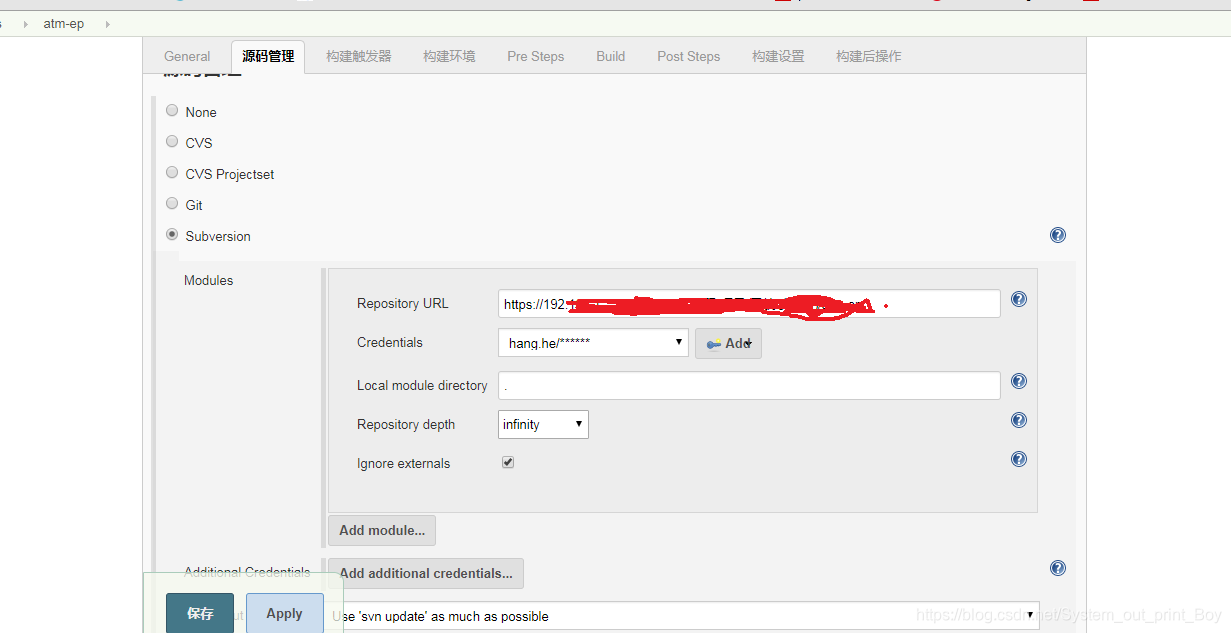Switch to the 构建设置 tab
Image resolution: width=1231 pixels, height=633 pixels.
coord(778,57)
